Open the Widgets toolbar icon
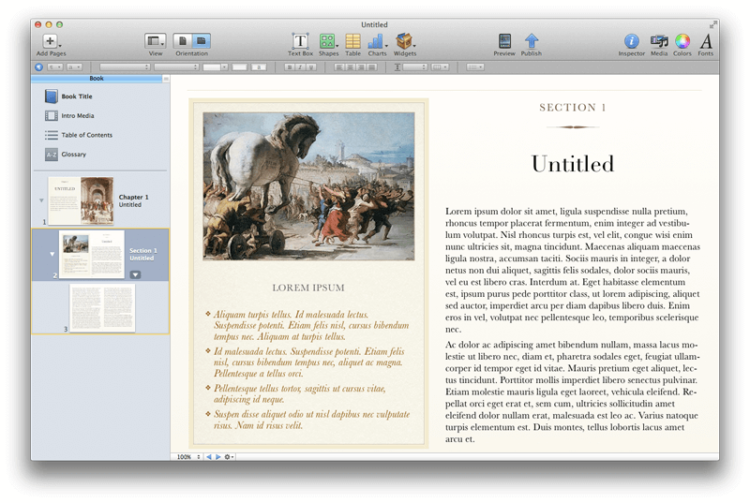 tap(405, 41)
